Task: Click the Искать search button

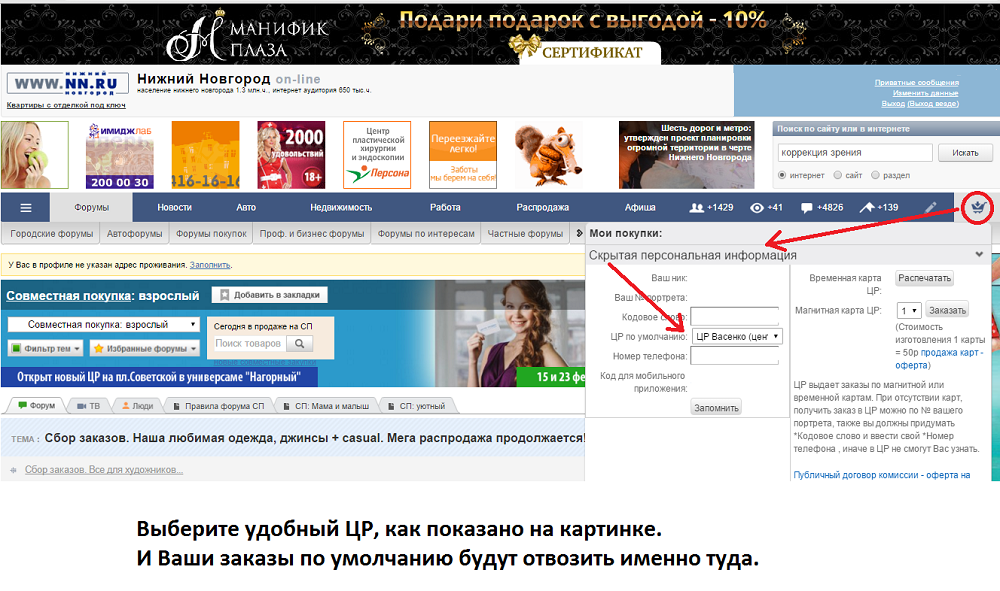Action: 965,153
